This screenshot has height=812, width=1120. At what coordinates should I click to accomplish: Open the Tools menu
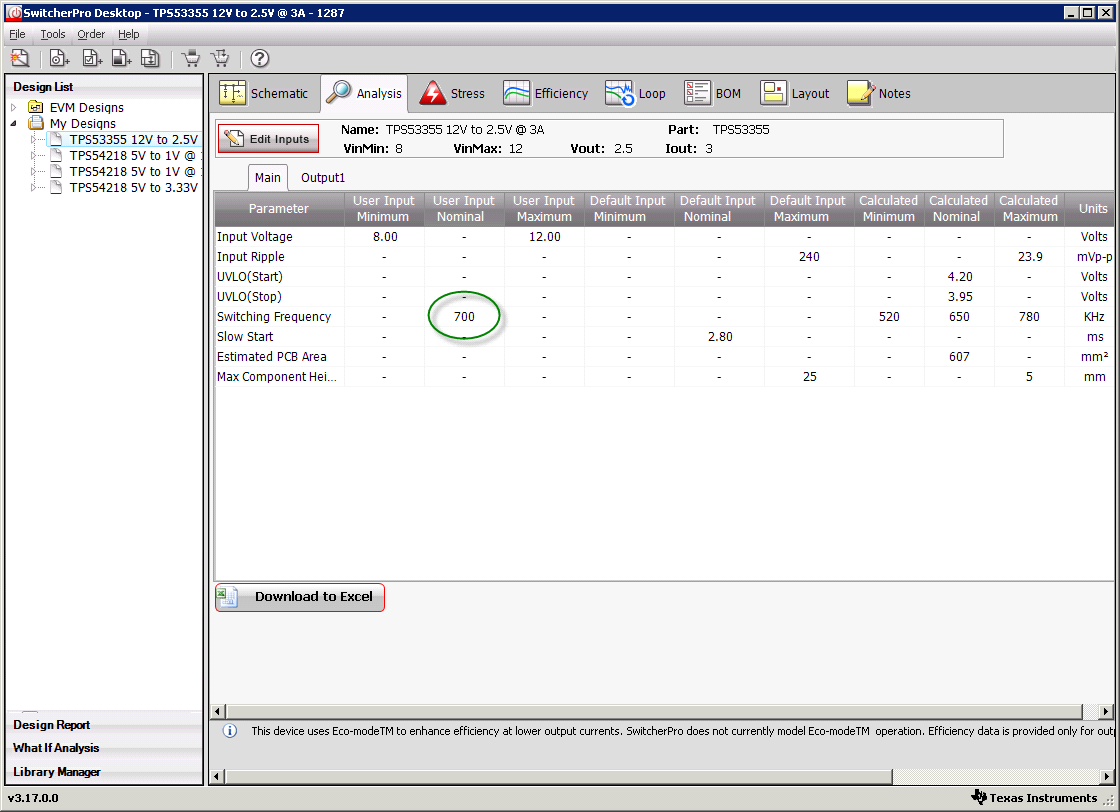pyautogui.click(x=53, y=34)
